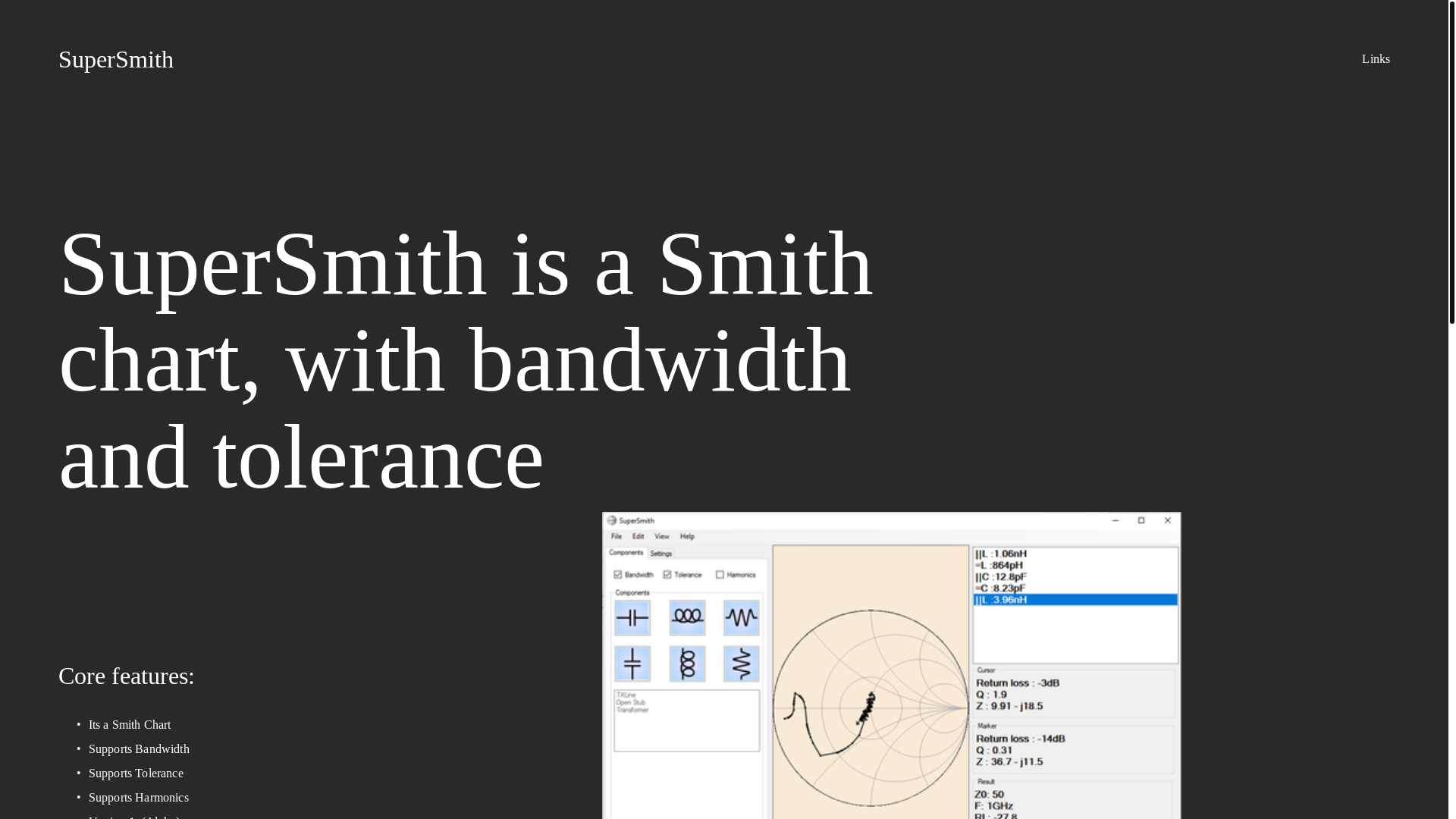Click the Marker Z : 36.7 - j11.5 value
Screen dimensions: 1456x819
pos(1009,761)
